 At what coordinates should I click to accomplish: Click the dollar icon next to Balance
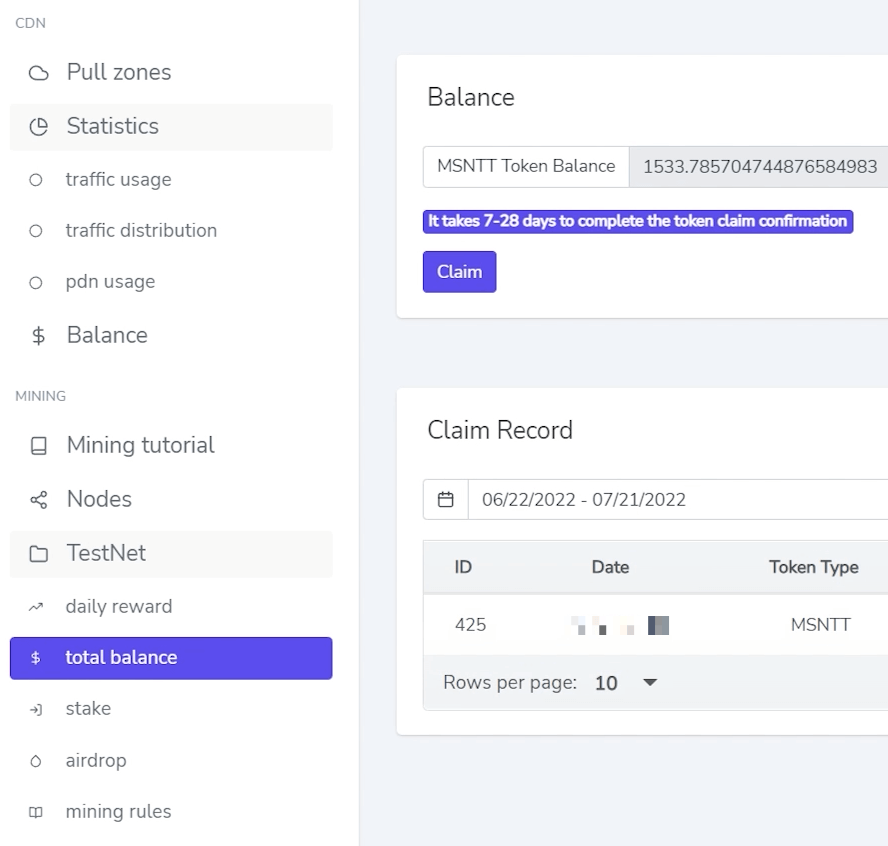pos(39,336)
